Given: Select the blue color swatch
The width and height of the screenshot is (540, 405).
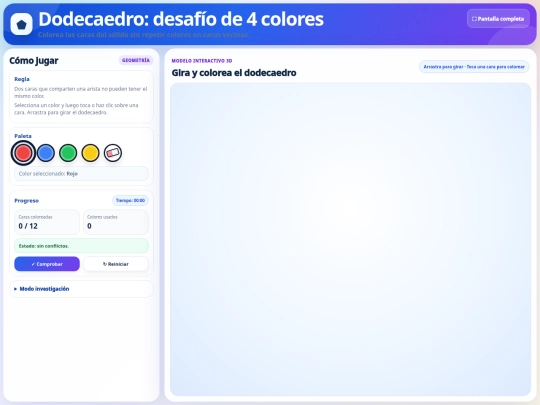Looking at the screenshot, I should pyautogui.click(x=45, y=153).
